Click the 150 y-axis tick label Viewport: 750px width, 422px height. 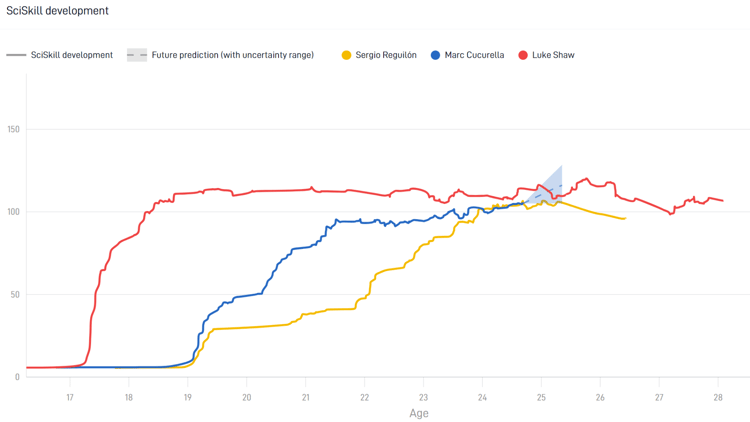click(x=13, y=129)
